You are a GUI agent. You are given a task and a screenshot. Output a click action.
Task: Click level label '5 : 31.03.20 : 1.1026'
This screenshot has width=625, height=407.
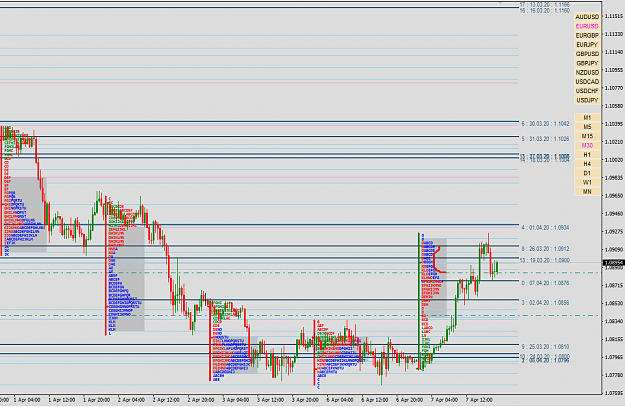[545, 139]
